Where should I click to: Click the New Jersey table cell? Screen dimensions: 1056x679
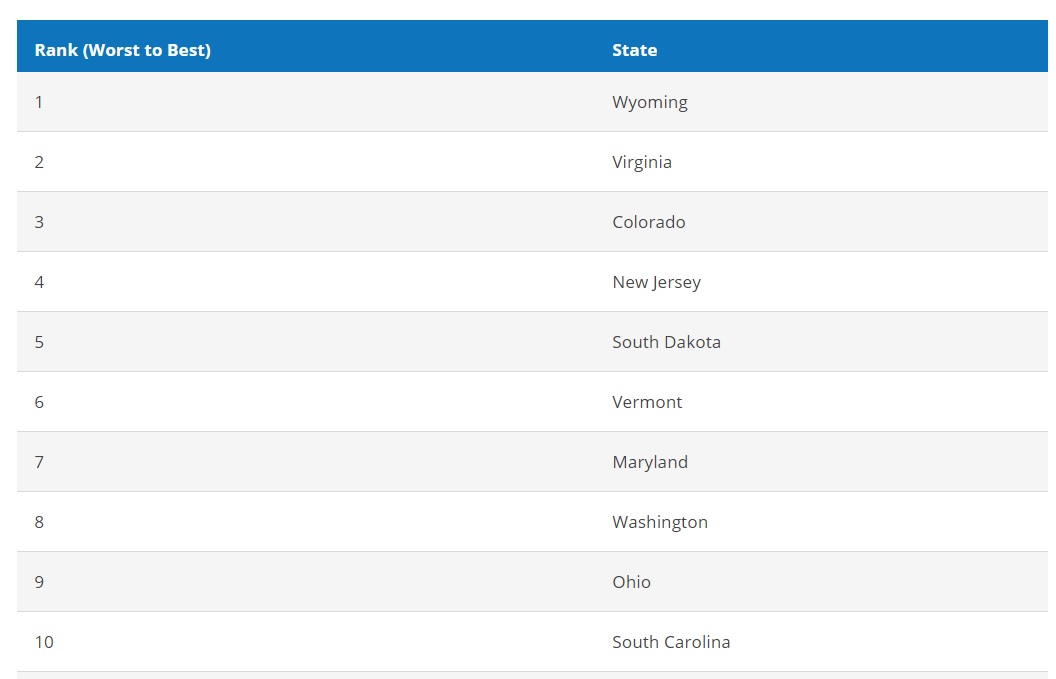[x=657, y=282]
